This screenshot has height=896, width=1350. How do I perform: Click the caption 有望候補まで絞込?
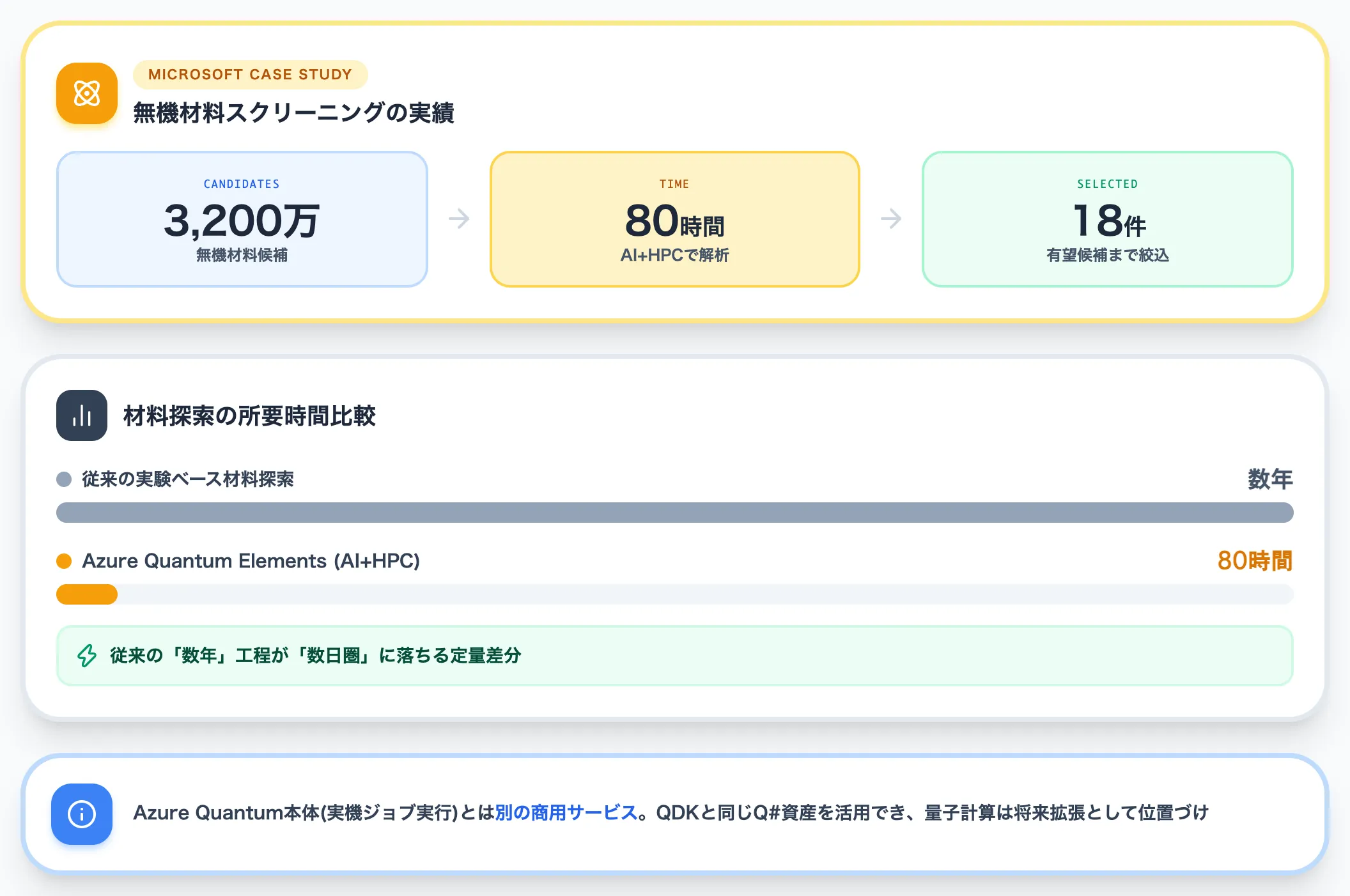pyautogui.click(x=1108, y=255)
